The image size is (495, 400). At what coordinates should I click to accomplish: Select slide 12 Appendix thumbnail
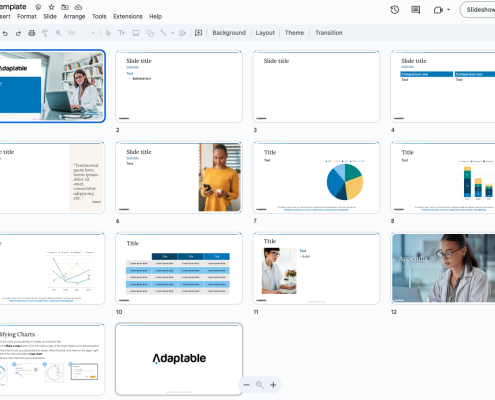click(443, 268)
